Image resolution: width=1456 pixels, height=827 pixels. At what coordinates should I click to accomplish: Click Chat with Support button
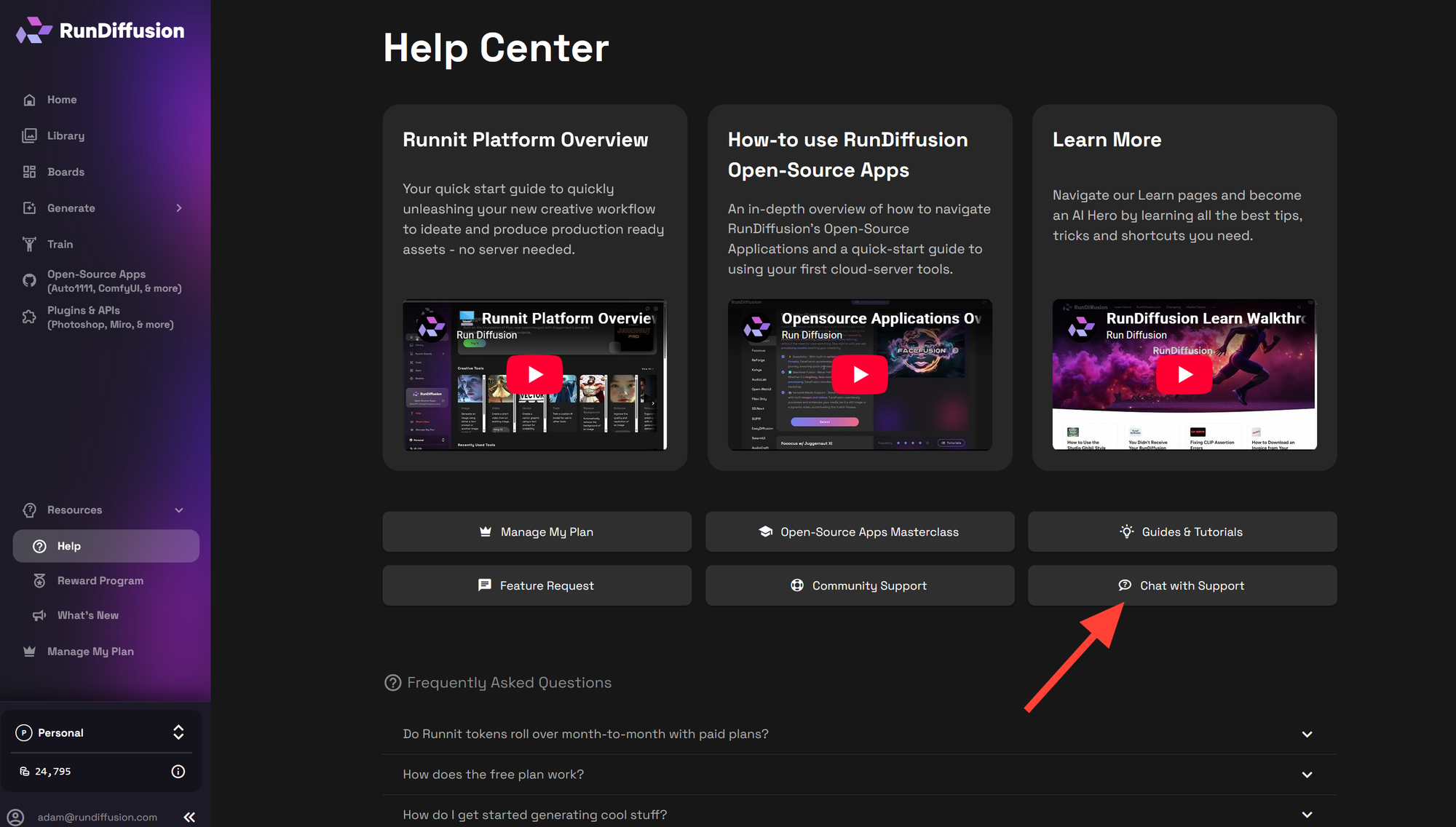tap(1182, 586)
